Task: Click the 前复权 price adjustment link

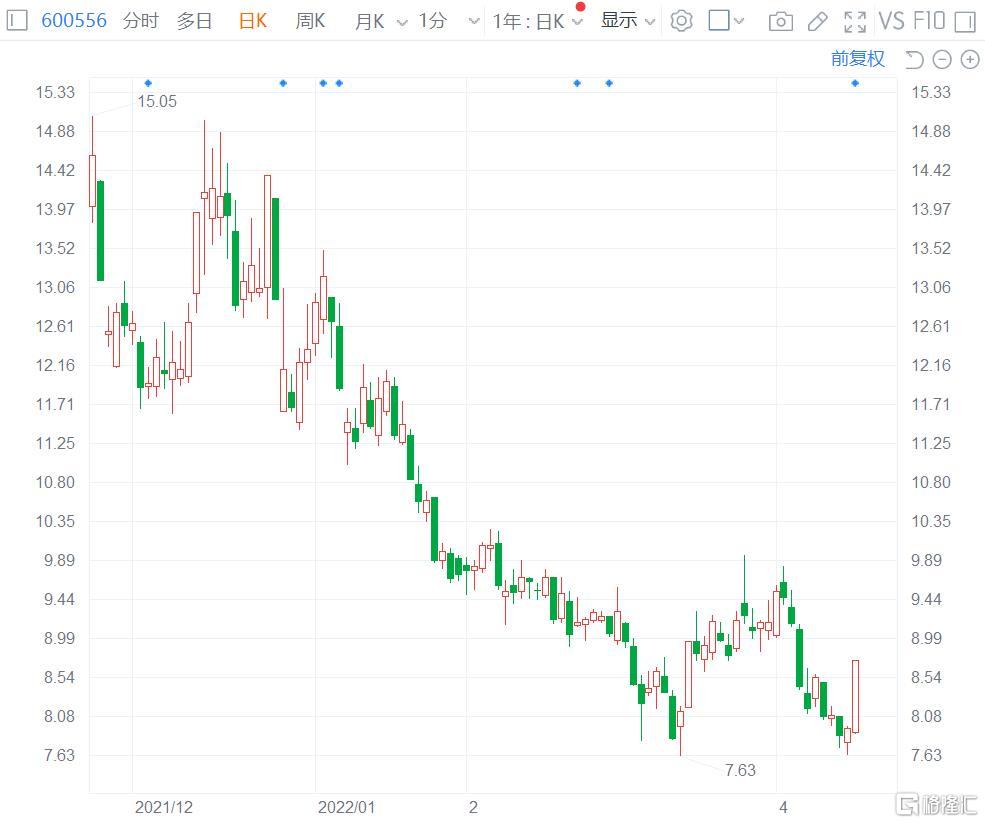Action: point(857,59)
